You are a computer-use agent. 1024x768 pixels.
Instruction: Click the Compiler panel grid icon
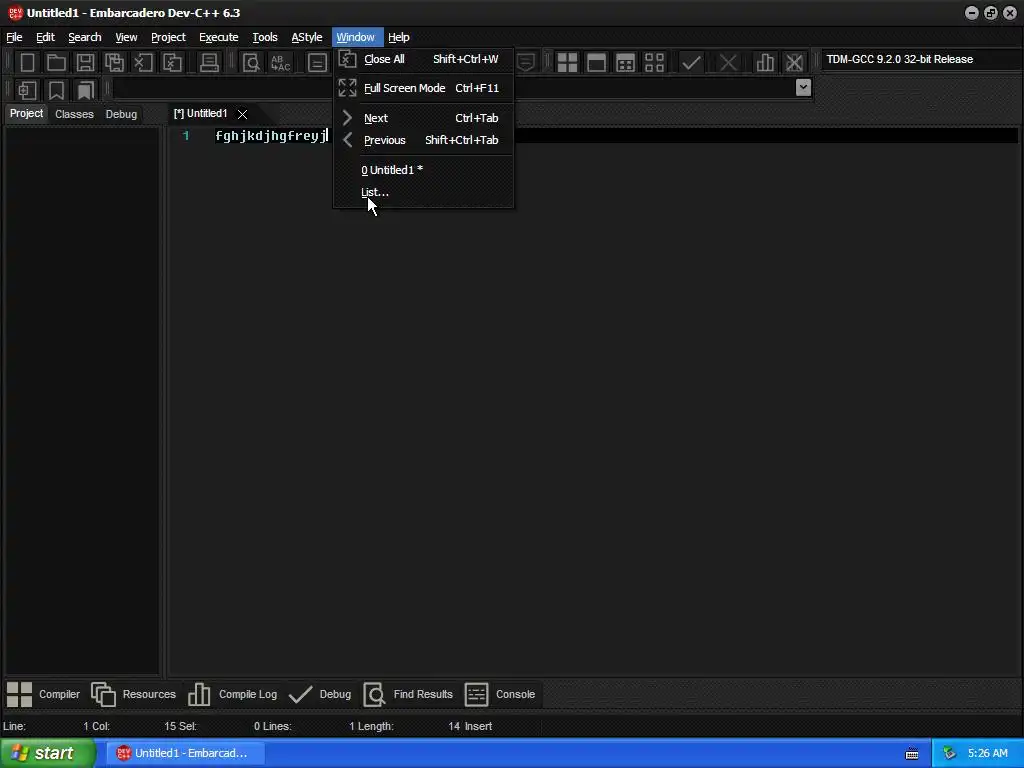click(20, 694)
